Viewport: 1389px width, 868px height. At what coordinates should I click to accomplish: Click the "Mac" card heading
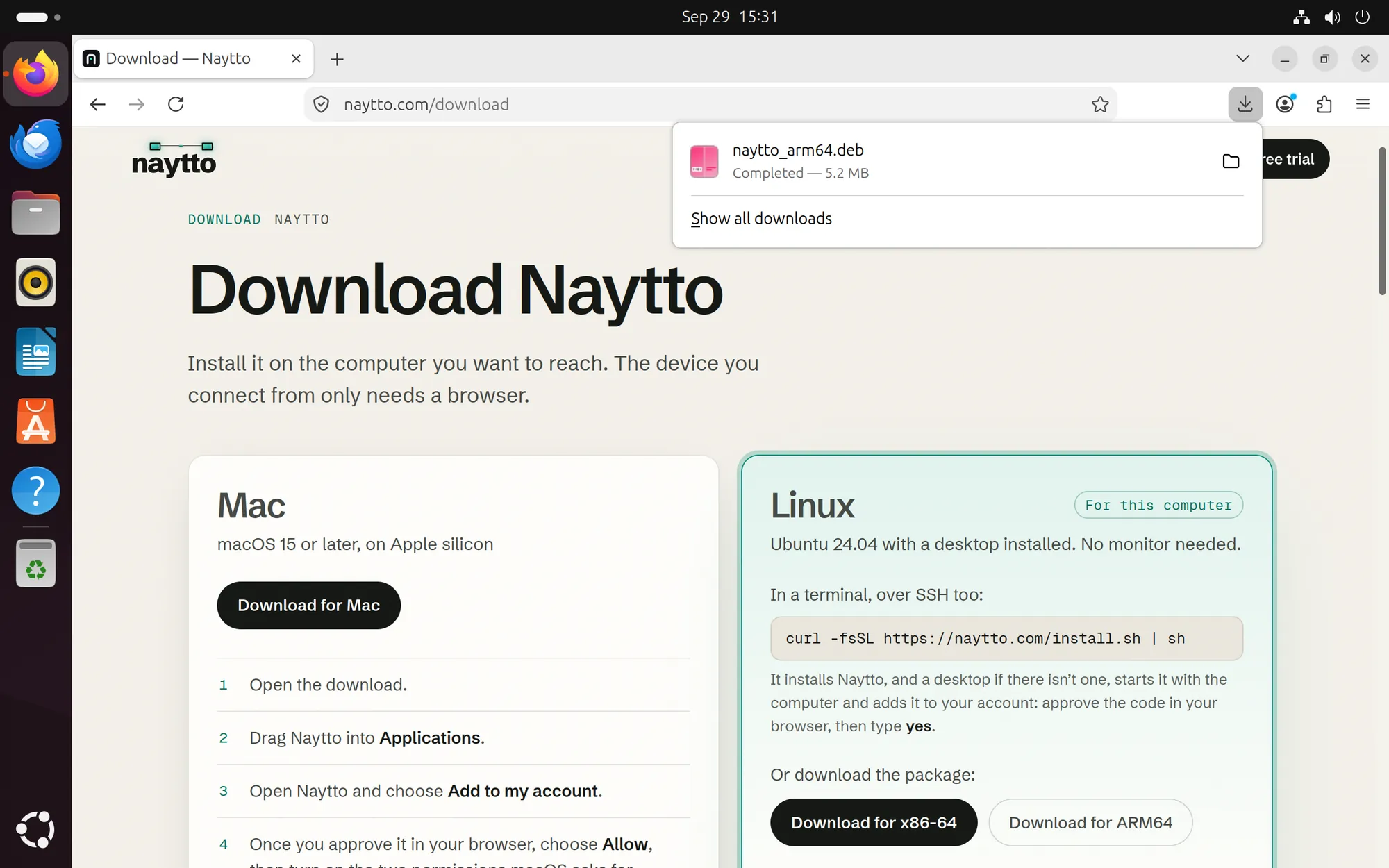251,506
